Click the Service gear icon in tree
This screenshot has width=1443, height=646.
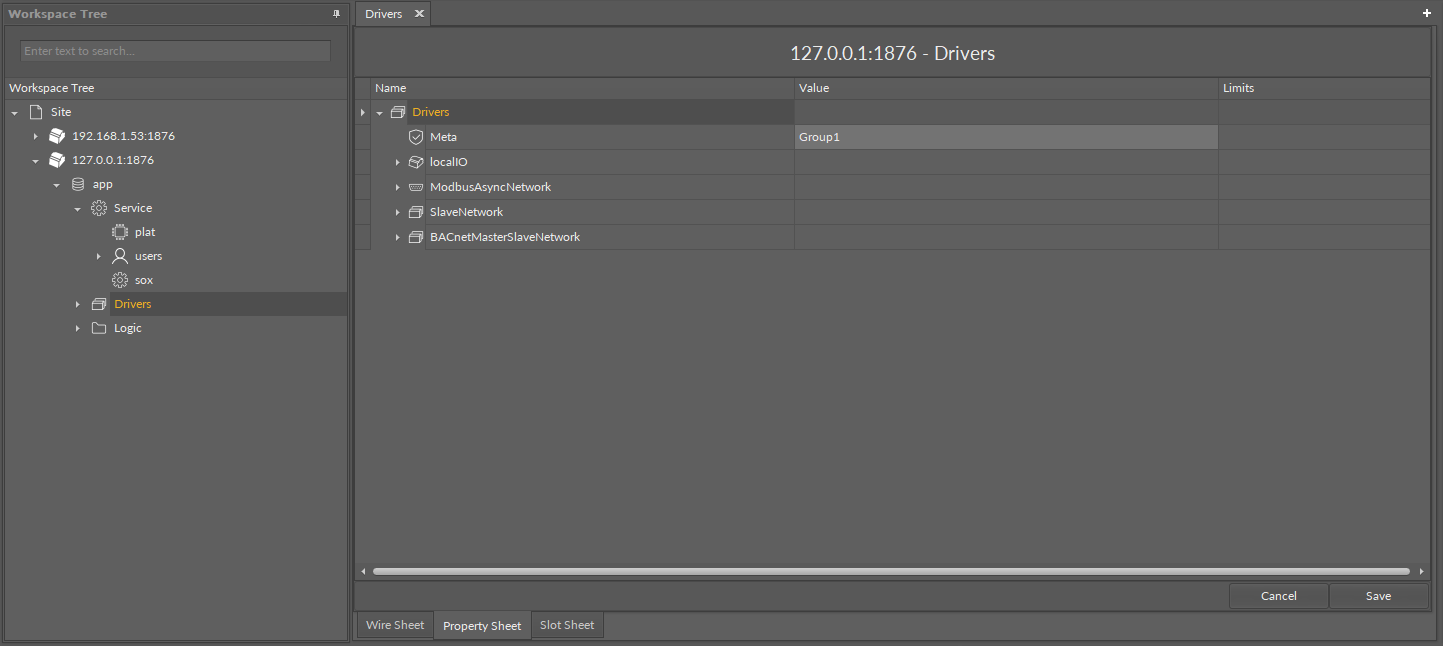pos(99,208)
